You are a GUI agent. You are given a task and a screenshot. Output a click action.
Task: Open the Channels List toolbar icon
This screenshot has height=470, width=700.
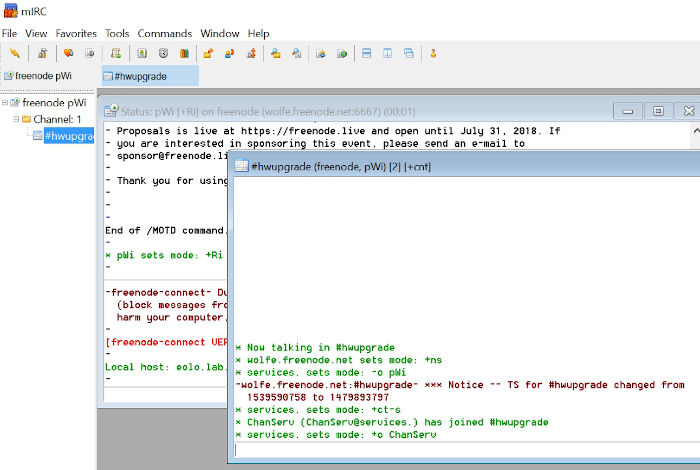coord(90,54)
